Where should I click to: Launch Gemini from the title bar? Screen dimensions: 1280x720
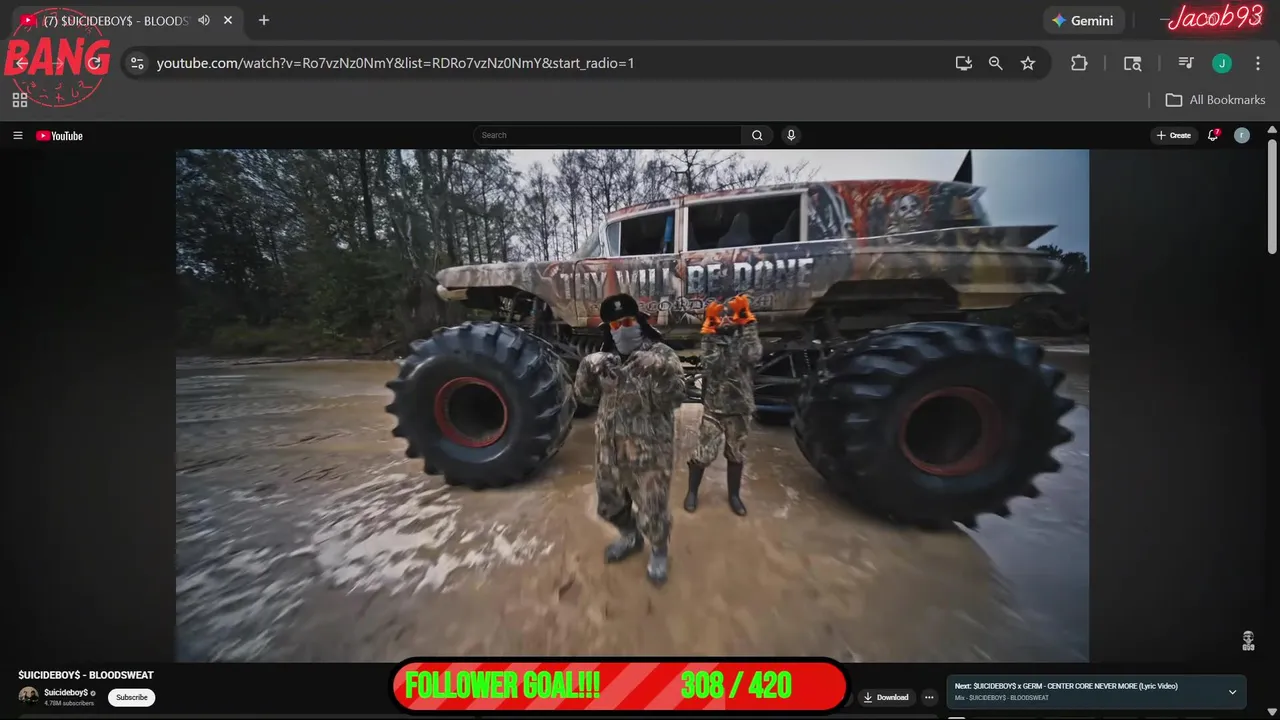click(1083, 20)
